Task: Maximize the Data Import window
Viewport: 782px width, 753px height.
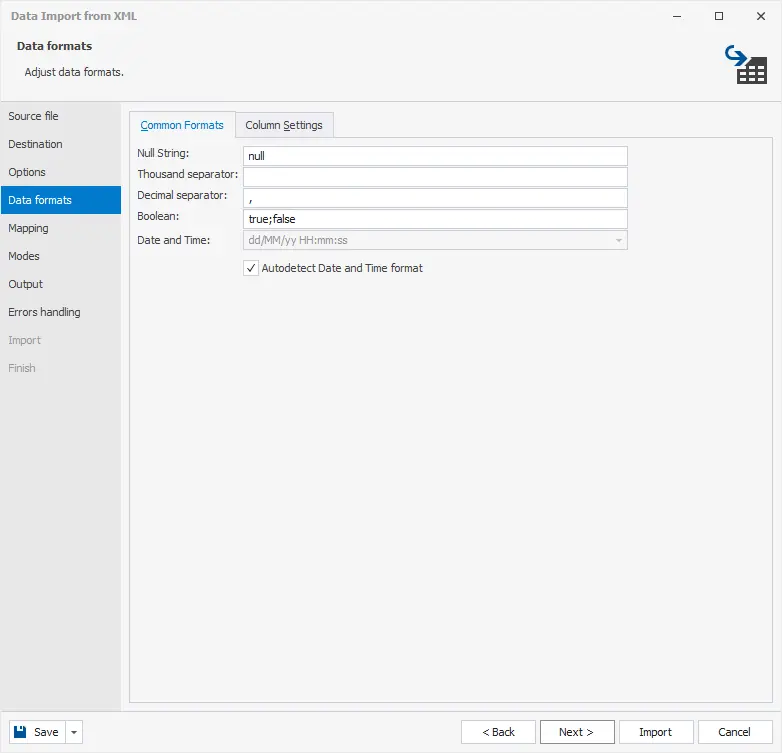Action: click(719, 16)
